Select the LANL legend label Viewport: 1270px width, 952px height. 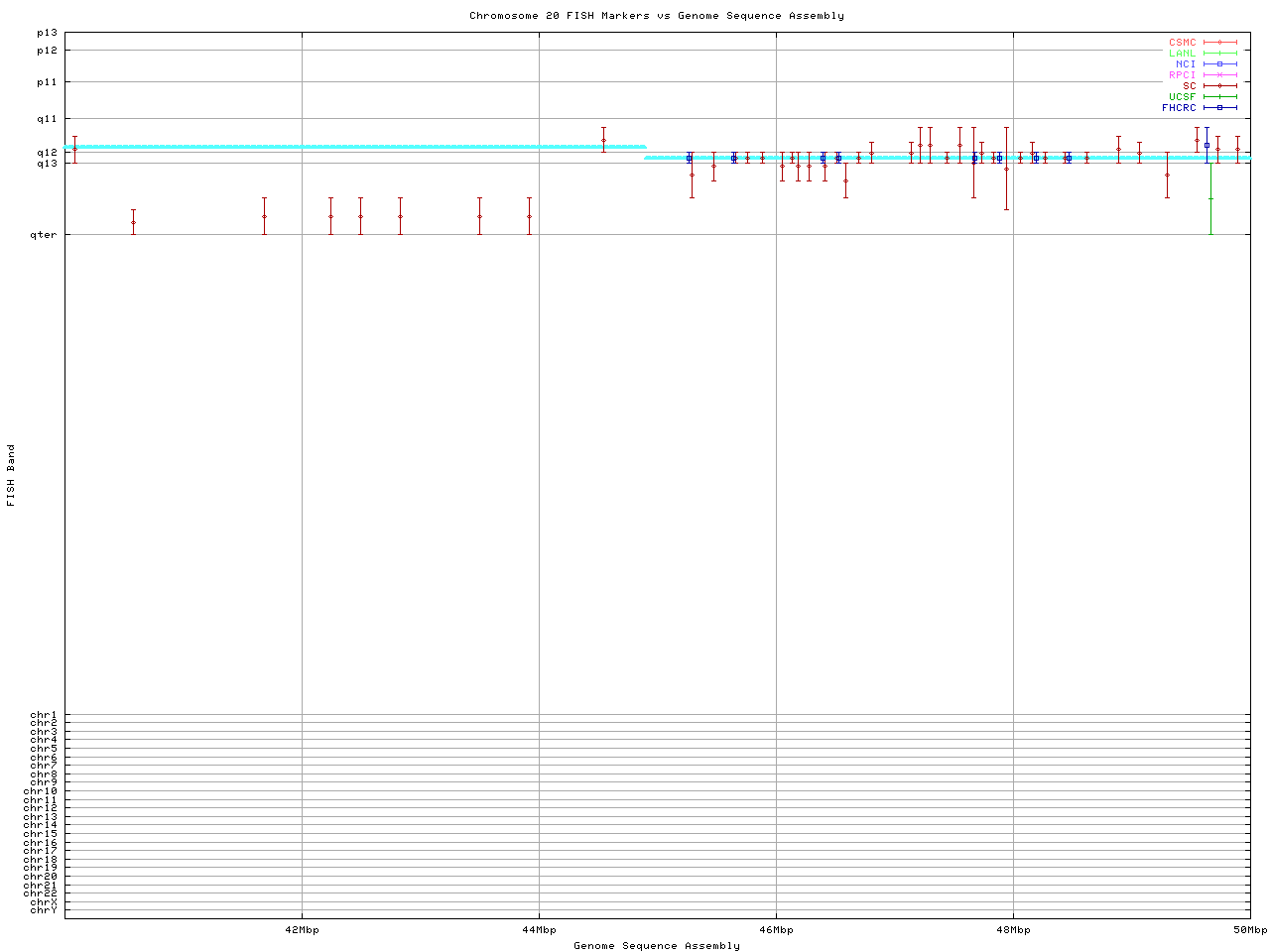1182,54
